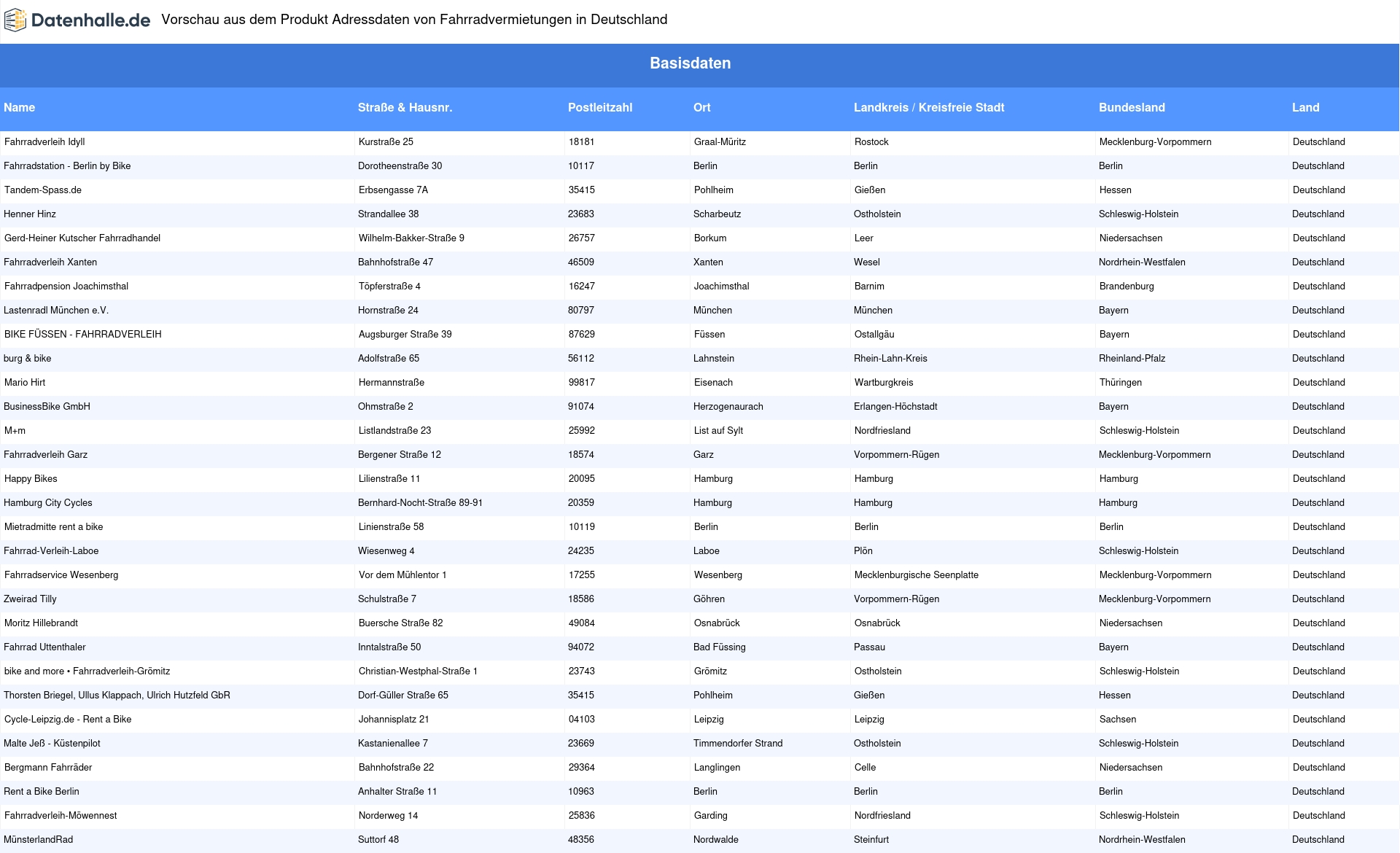
Task: Select the state Brandenburg
Action: click(1127, 287)
